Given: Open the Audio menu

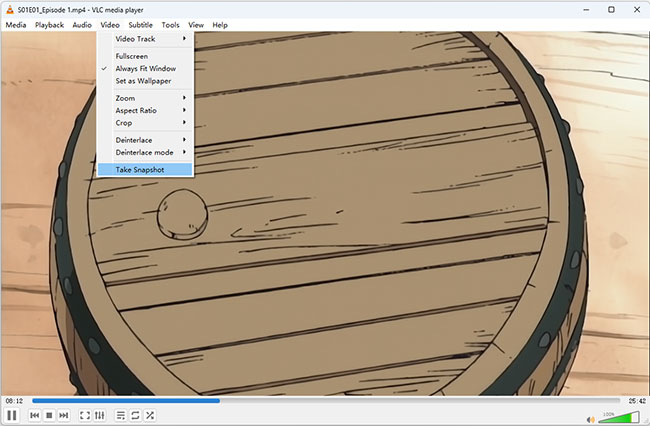Looking at the screenshot, I should click(82, 25).
